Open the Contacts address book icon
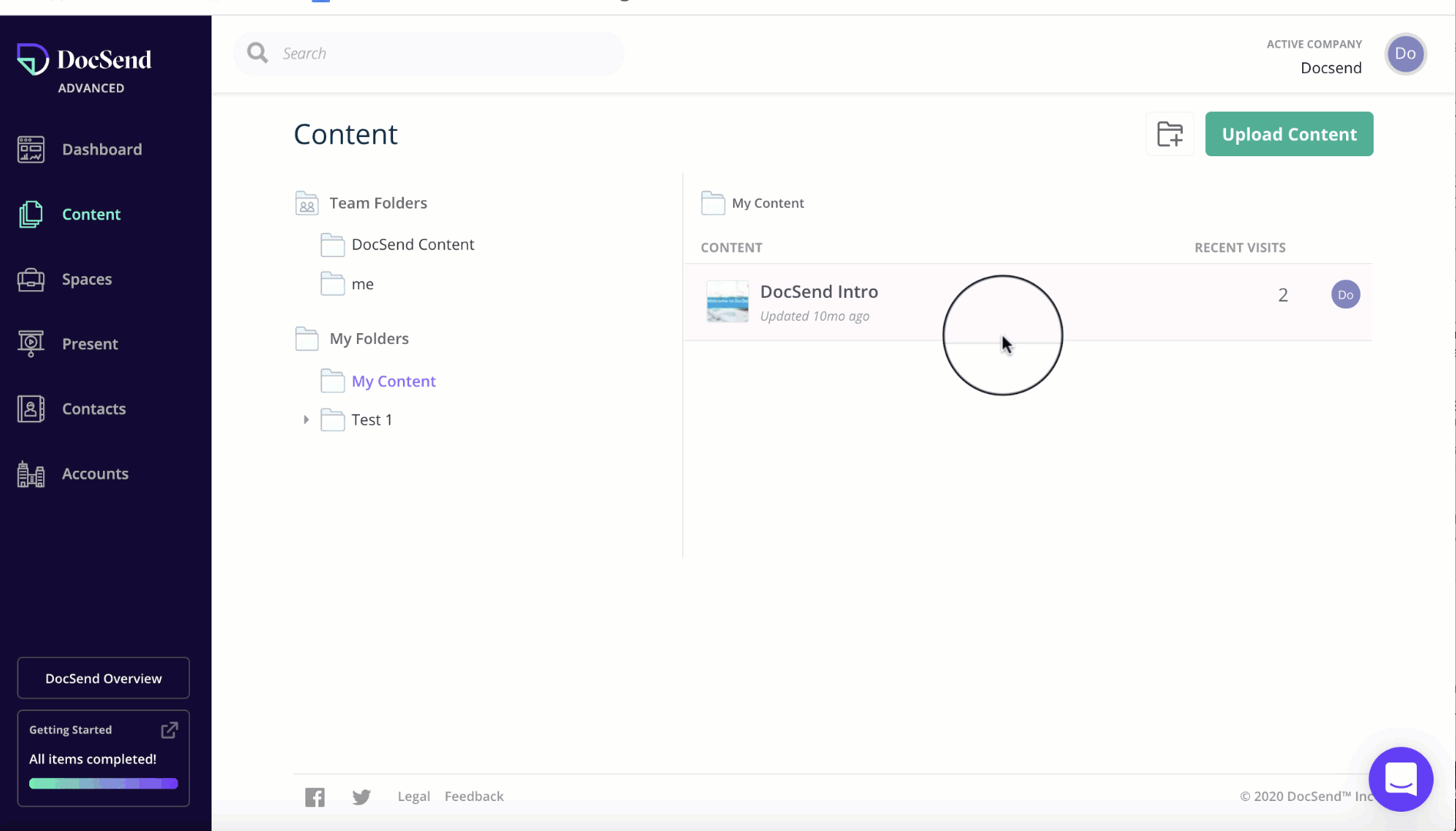Screen dimensions: 1456x831 (31, 409)
